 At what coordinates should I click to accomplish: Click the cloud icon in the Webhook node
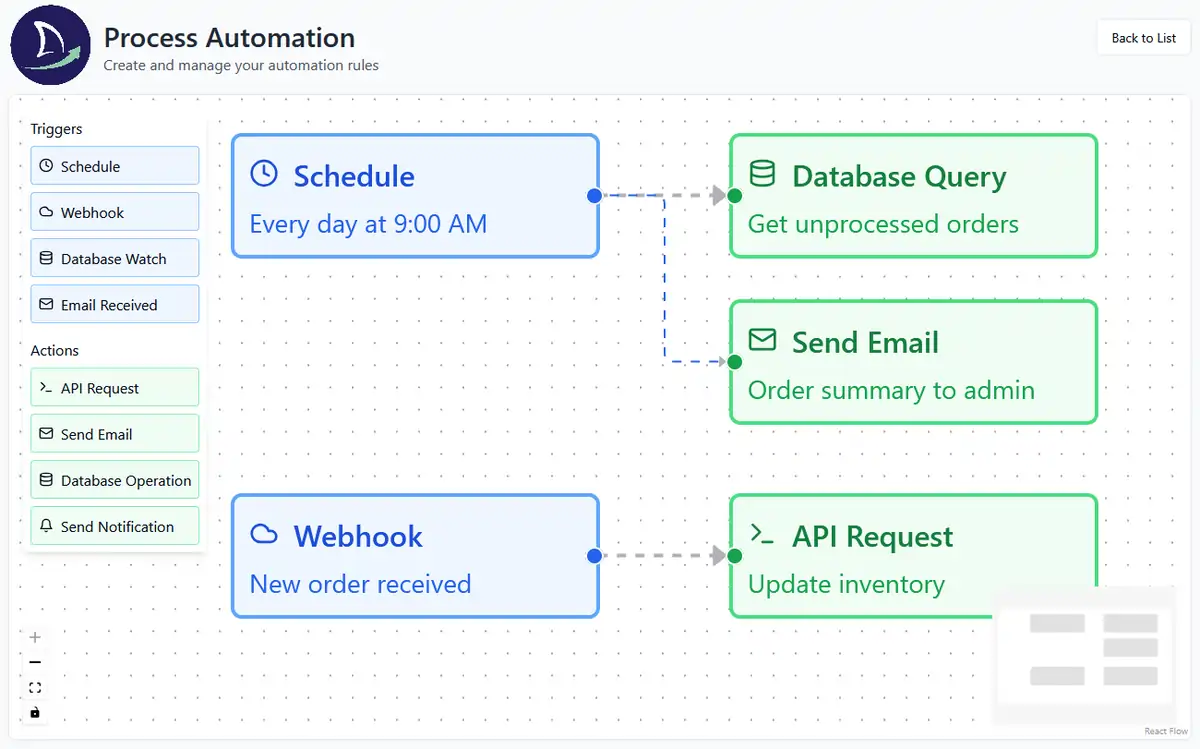(263, 534)
